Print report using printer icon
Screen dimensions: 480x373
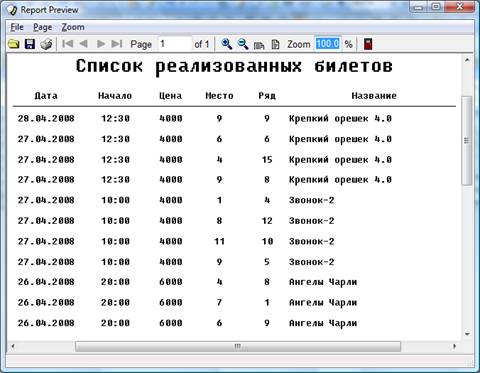pos(46,44)
